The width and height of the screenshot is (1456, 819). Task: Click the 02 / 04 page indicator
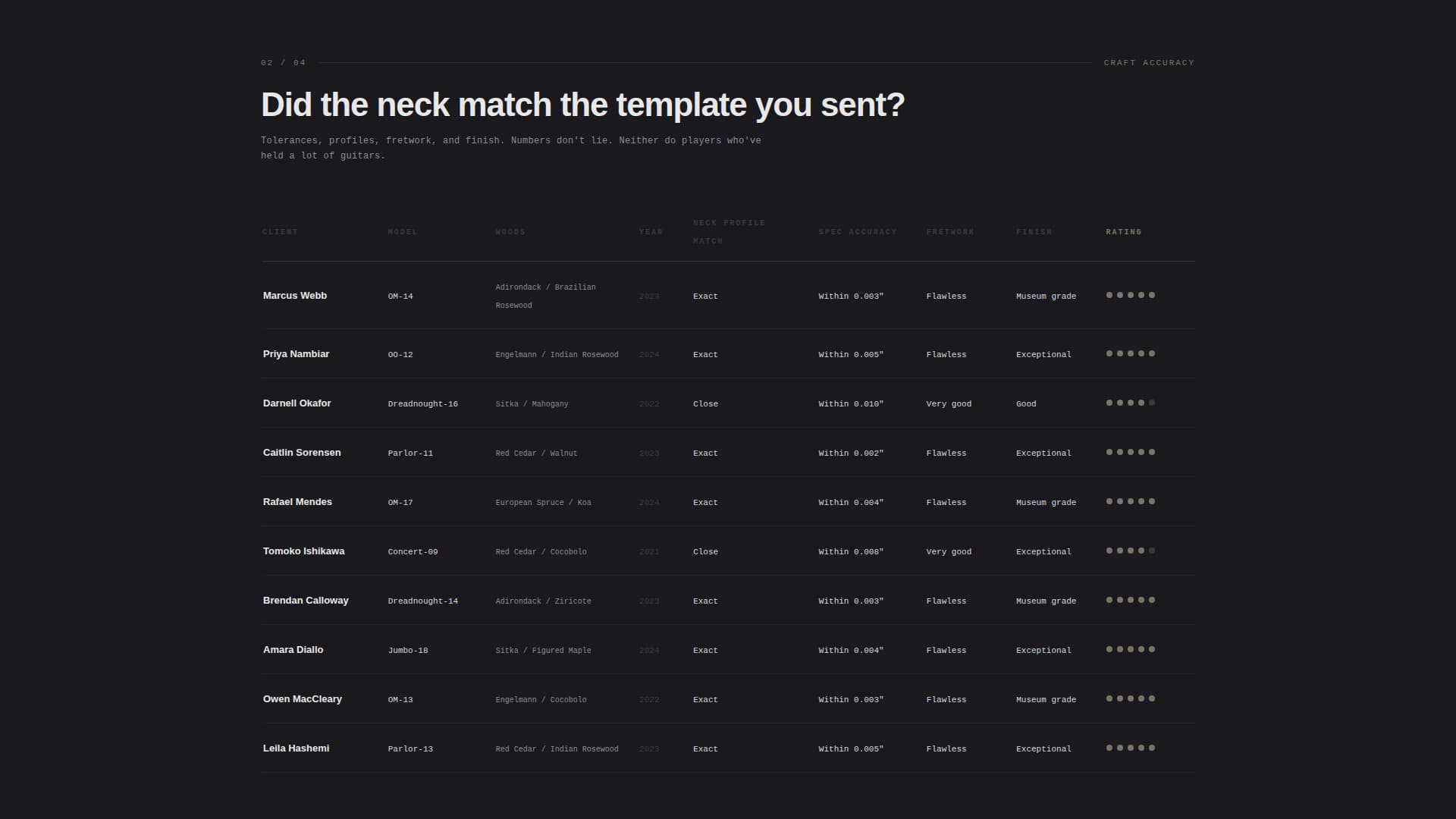tap(283, 63)
